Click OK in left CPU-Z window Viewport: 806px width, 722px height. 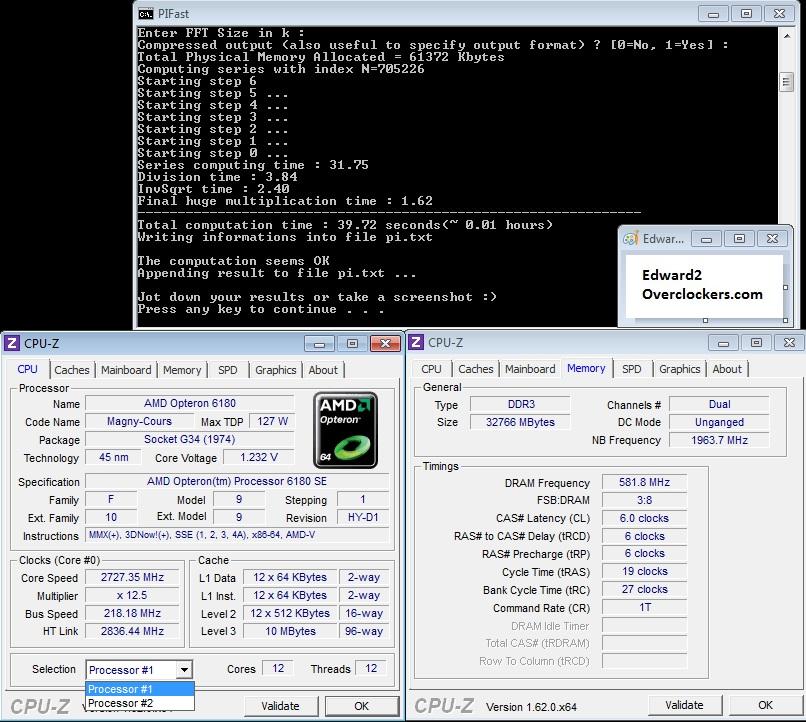[x=361, y=706]
